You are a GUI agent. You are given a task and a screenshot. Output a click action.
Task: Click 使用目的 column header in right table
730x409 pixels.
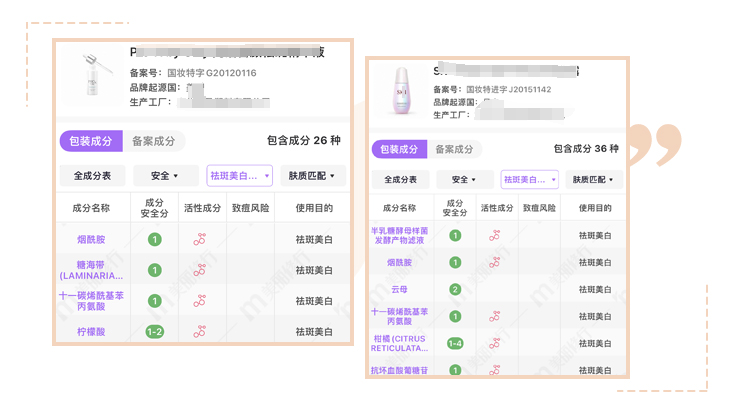pos(595,208)
